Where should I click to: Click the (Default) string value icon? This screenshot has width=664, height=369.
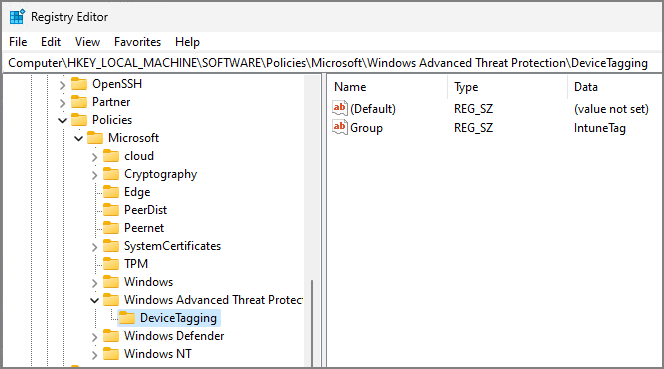tap(340, 108)
